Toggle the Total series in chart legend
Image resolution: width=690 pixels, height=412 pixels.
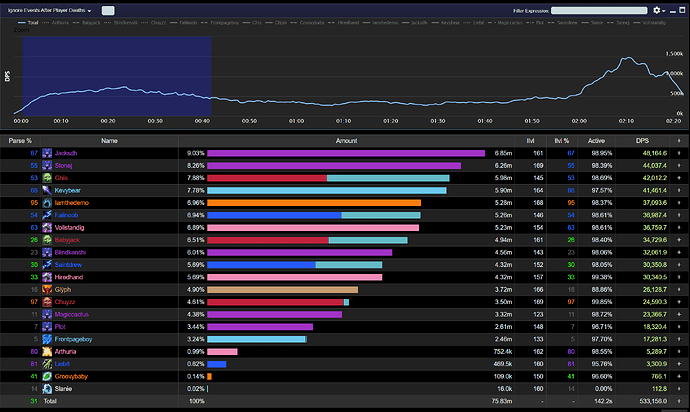click(x=35, y=20)
